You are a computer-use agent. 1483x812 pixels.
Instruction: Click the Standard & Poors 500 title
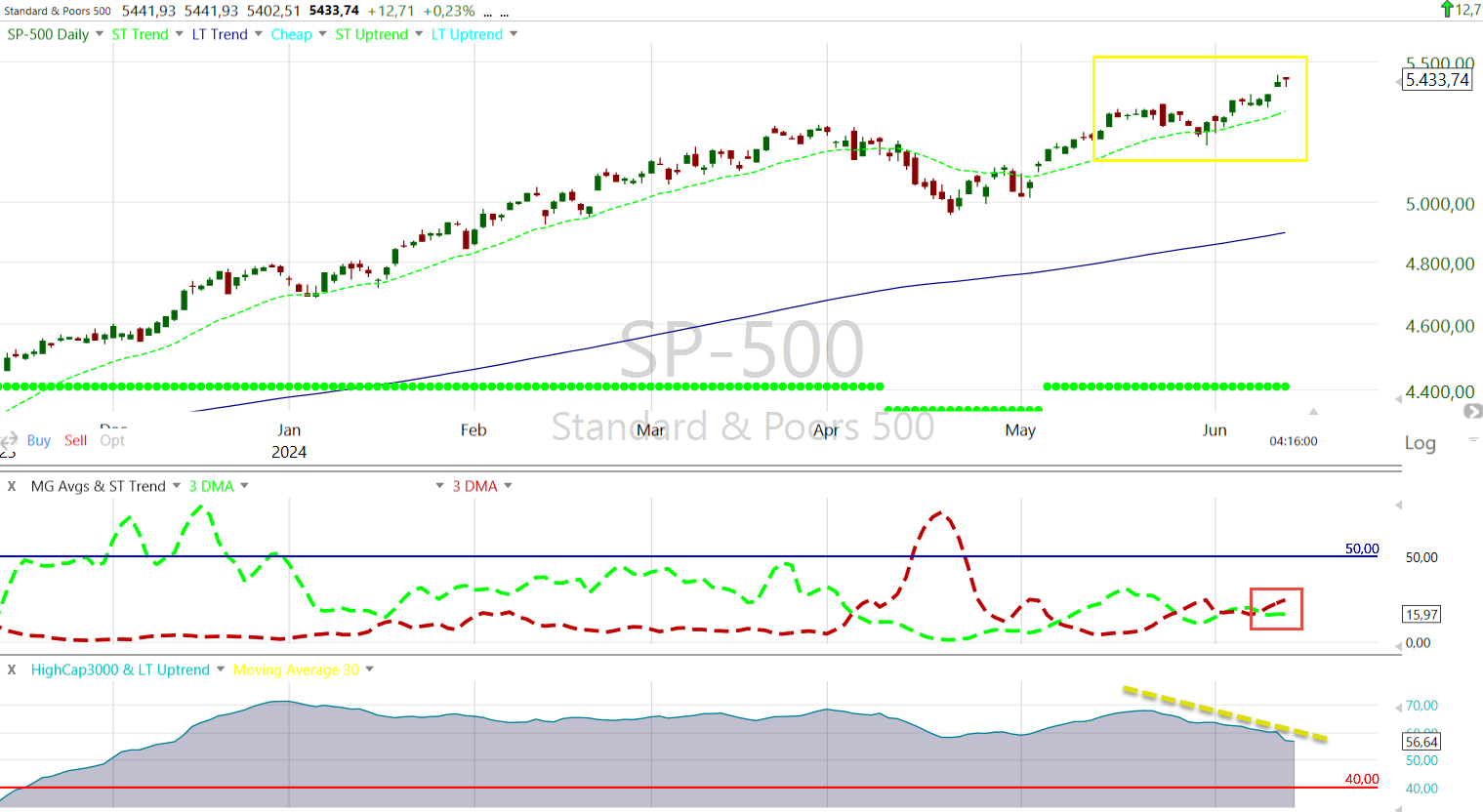[58, 11]
